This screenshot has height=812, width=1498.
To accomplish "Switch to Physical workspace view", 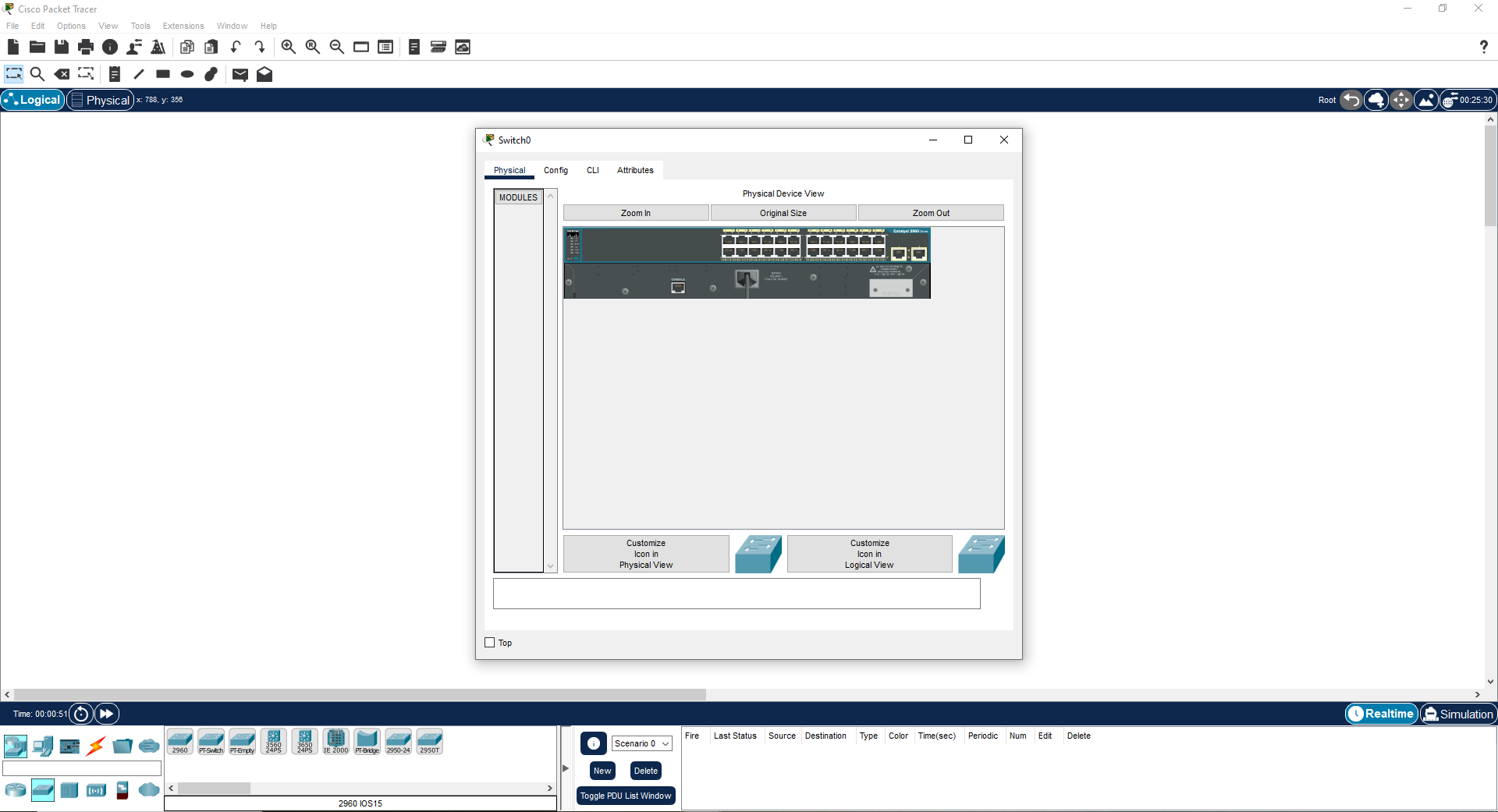I will tap(100, 100).
